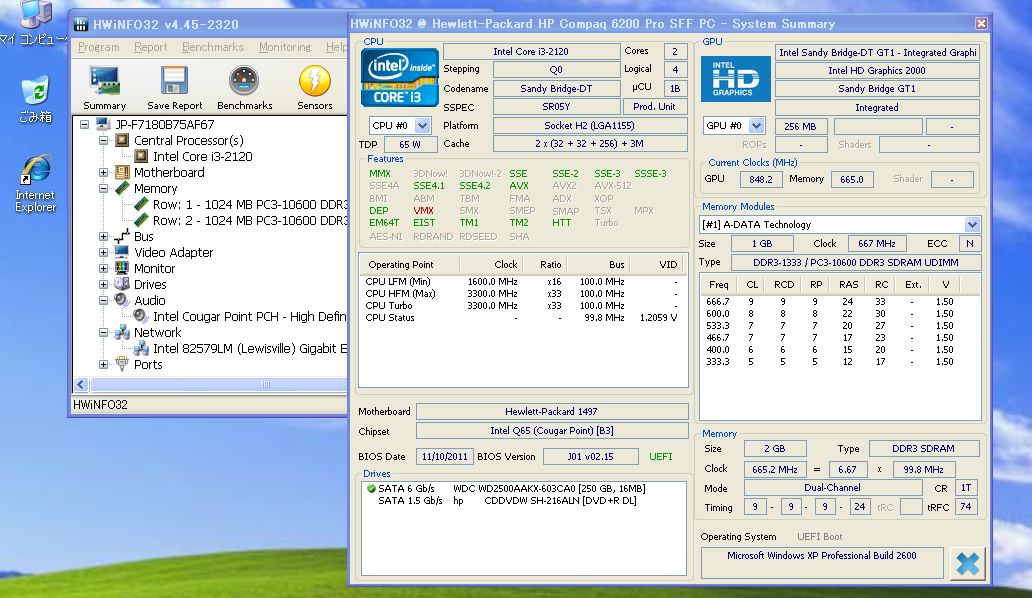Image resolution: width=1032 pixels, height=598 pixels.
Task: Select the Drives tree item
Action: [x=150, y=285]
